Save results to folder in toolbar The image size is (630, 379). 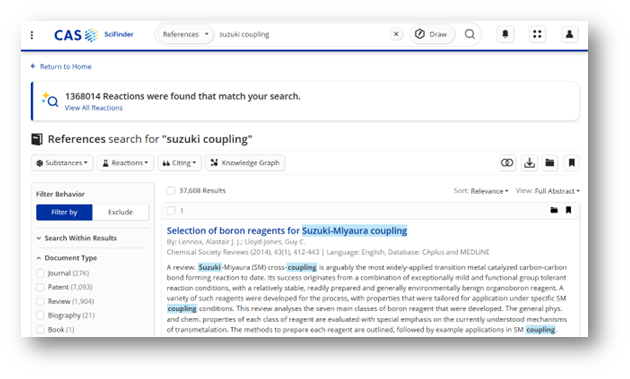tap(550, 163)
